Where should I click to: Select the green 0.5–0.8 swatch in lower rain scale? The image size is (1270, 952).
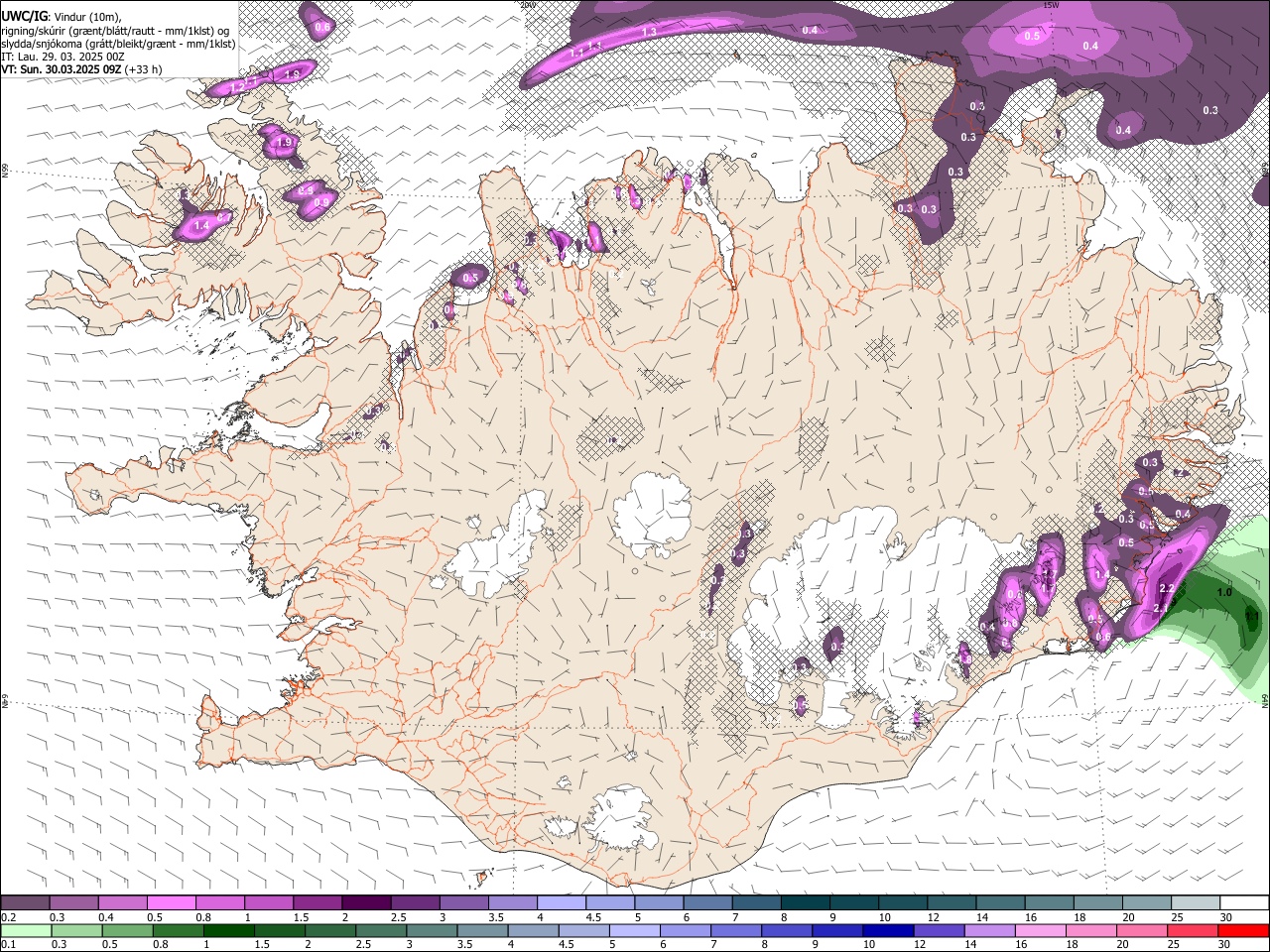coord(127,930)
